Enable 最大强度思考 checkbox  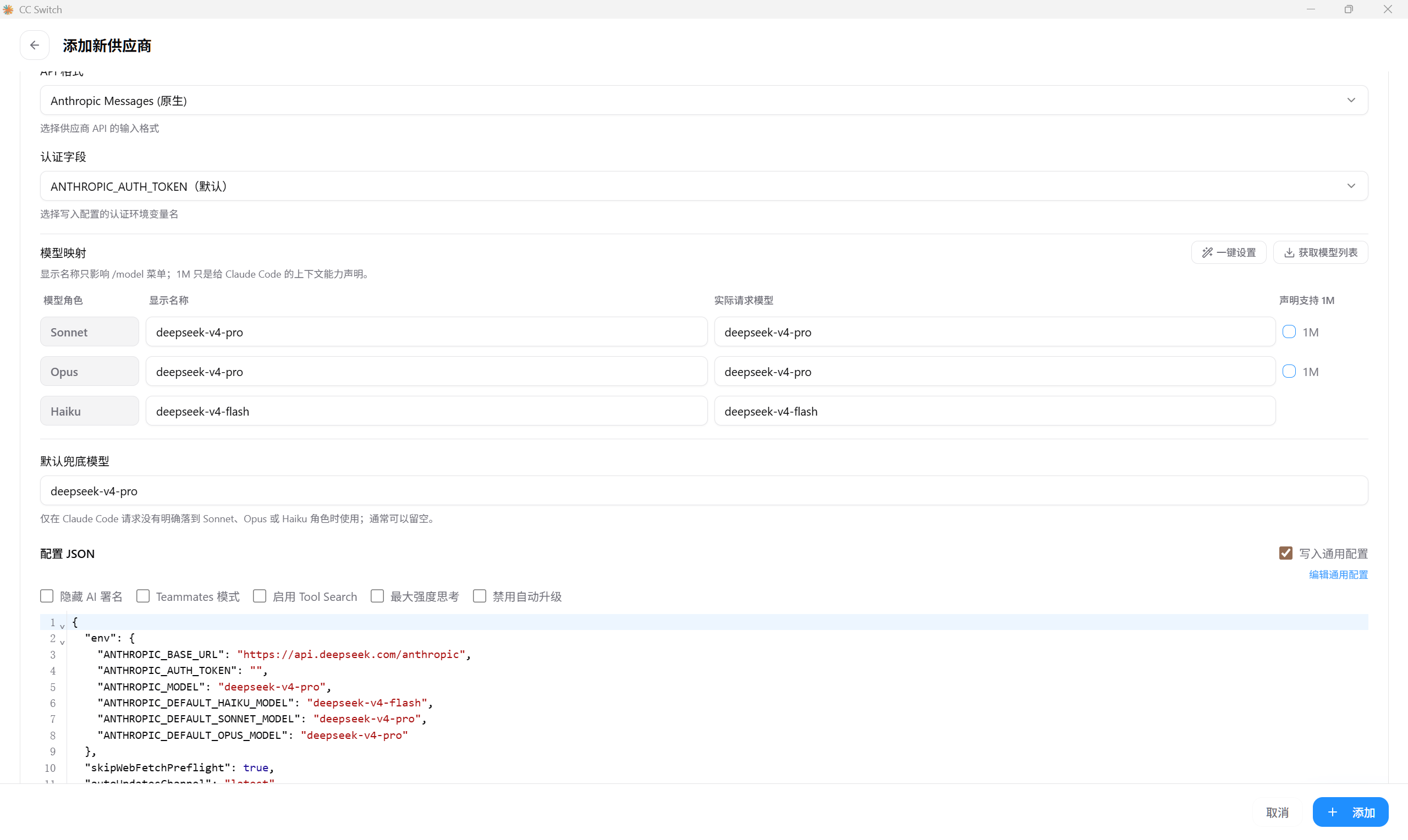(x=377, y=596)
